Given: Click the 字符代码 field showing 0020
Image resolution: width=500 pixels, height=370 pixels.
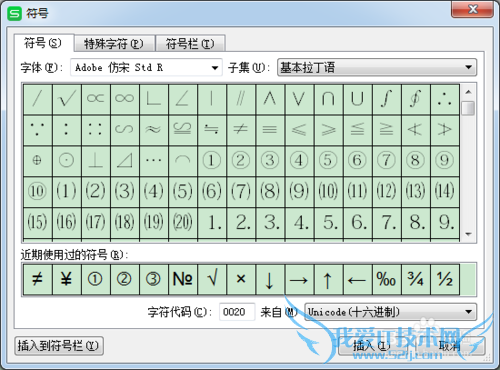Looking at the screenshot, I should coord(237,312).
